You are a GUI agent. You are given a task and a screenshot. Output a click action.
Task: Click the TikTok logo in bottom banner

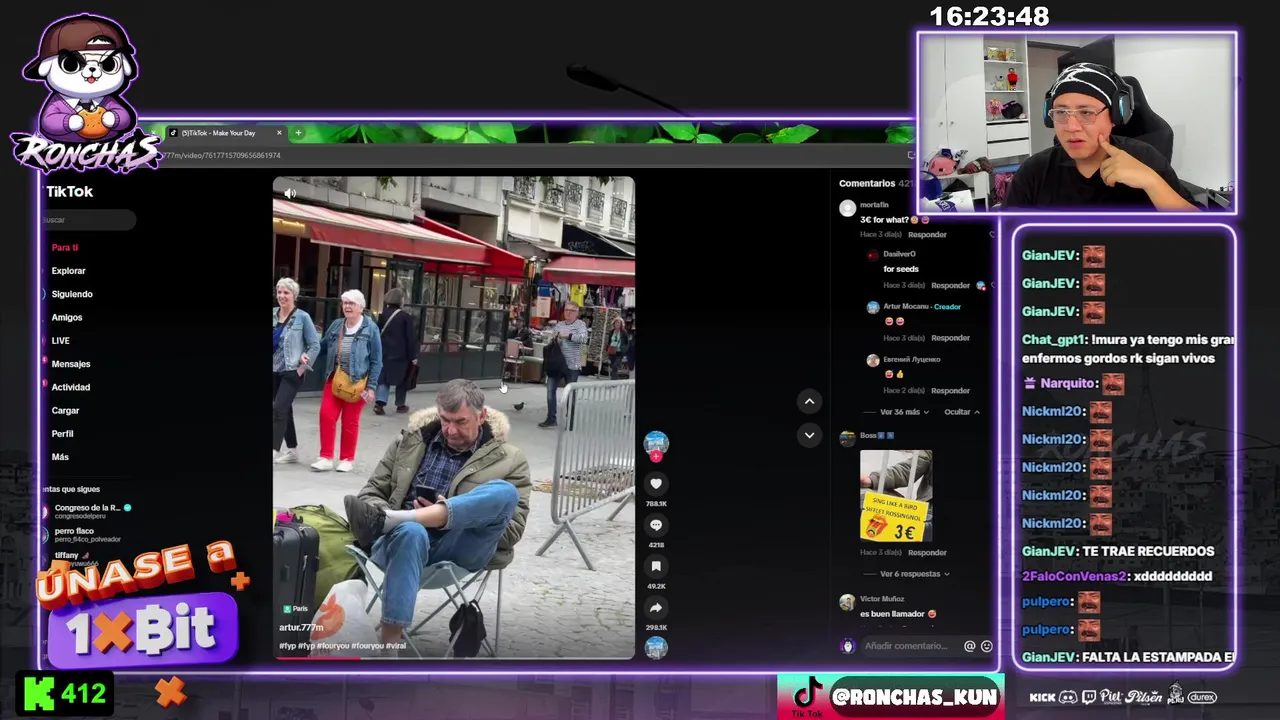tap(806, 696)
